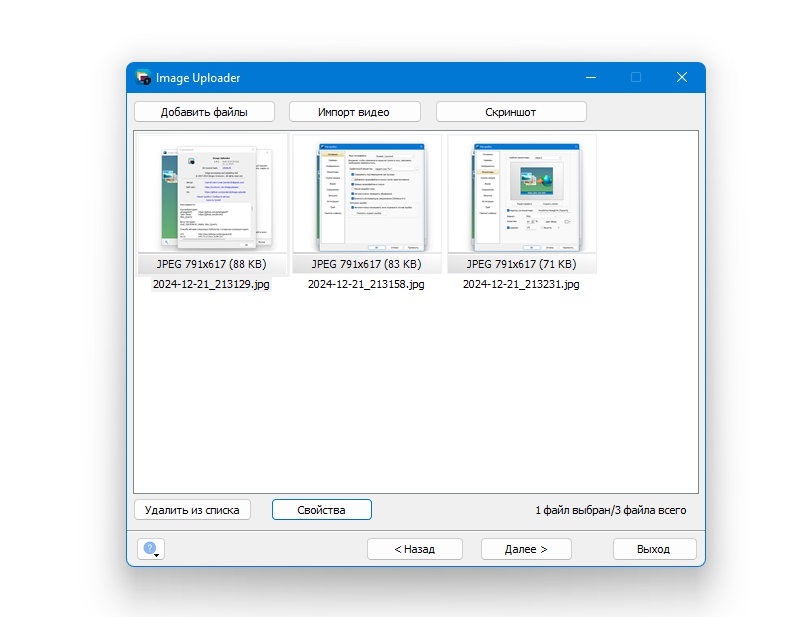Image resolution: width=791 pixels, height=617 pixels.
Task: Open Импорт видео
Action: tap(355, 112)
